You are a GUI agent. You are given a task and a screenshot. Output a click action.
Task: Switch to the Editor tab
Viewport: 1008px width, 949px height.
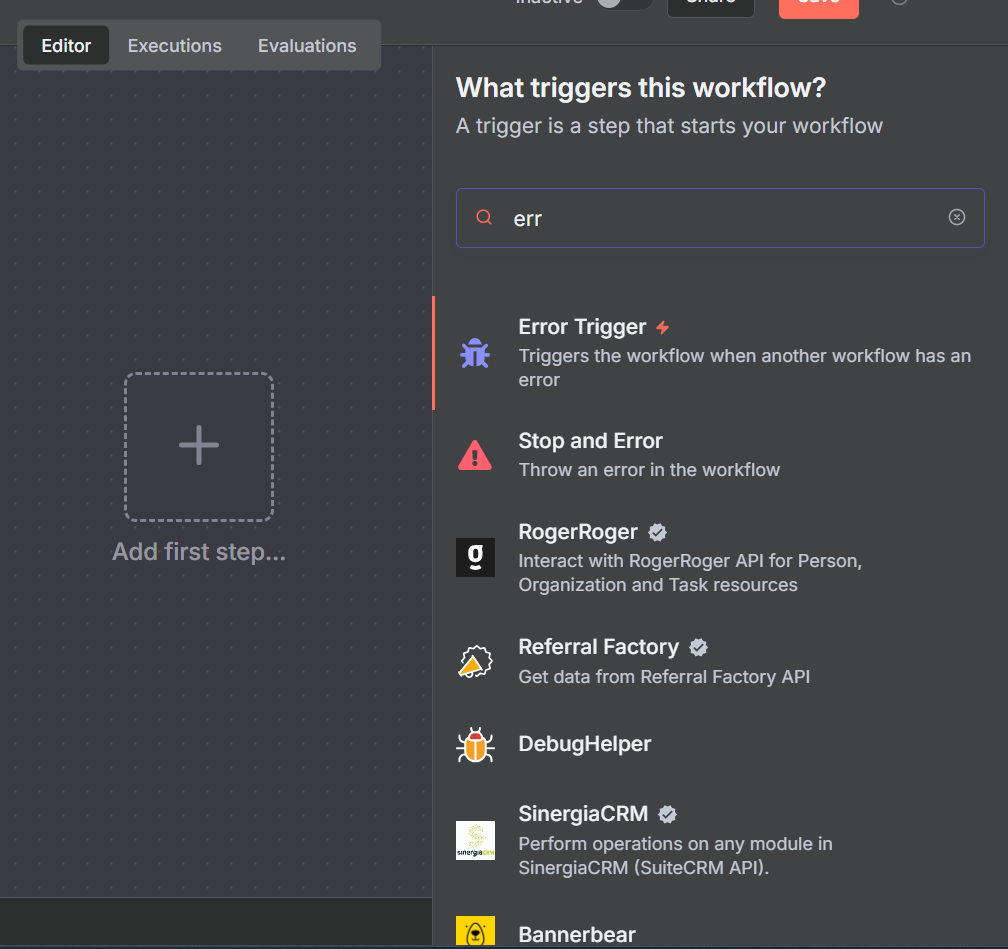(x=66, y=46)
